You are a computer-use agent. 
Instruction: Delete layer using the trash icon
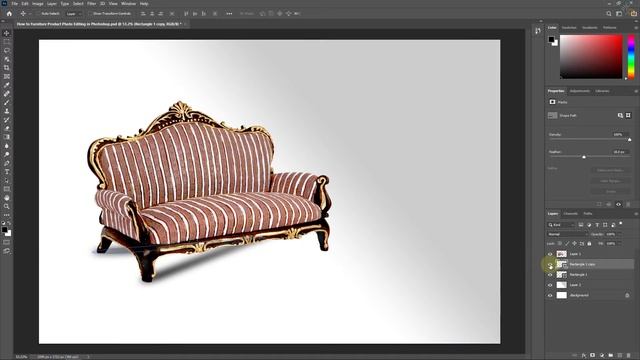point(629,356)
